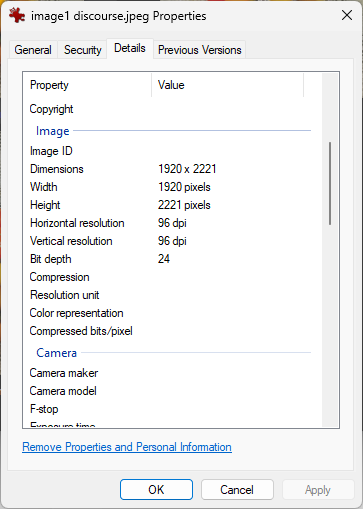Screen dimensions: 363x509
Task: Select the Color representation property row
Action: click(x=167, y=313)
